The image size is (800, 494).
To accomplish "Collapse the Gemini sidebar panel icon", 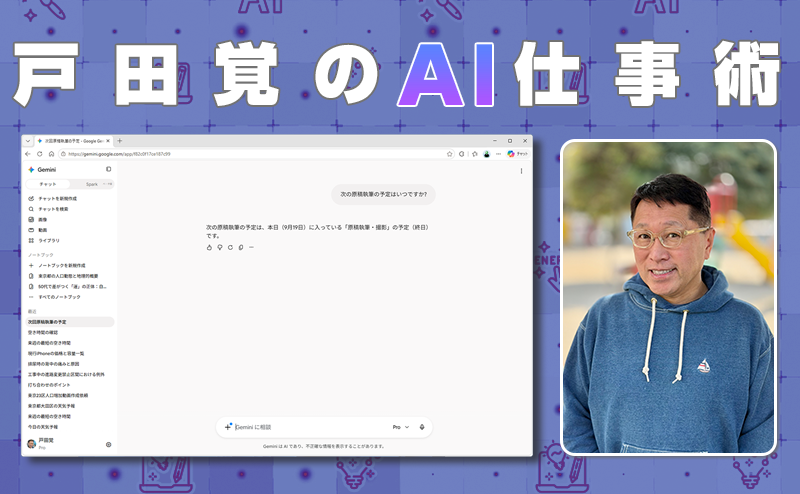I will tap(108, 169).
